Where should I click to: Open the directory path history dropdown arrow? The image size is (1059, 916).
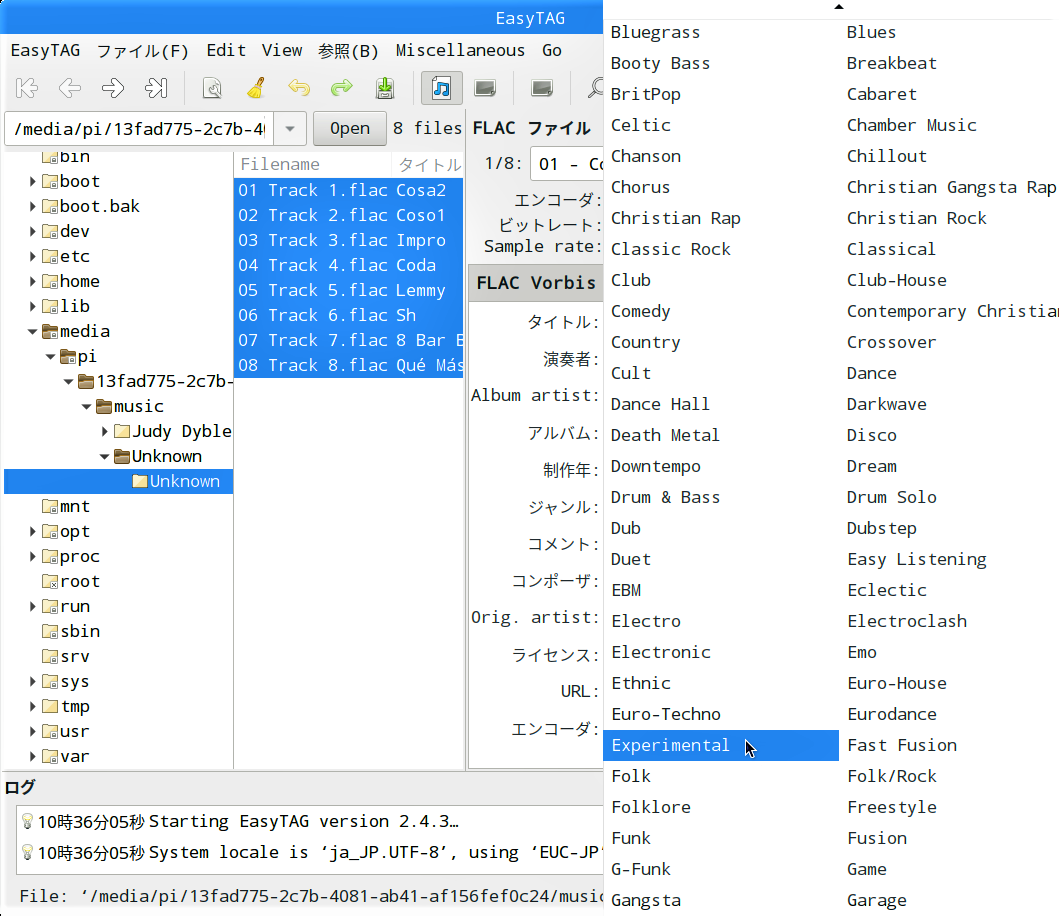(290, 128)
